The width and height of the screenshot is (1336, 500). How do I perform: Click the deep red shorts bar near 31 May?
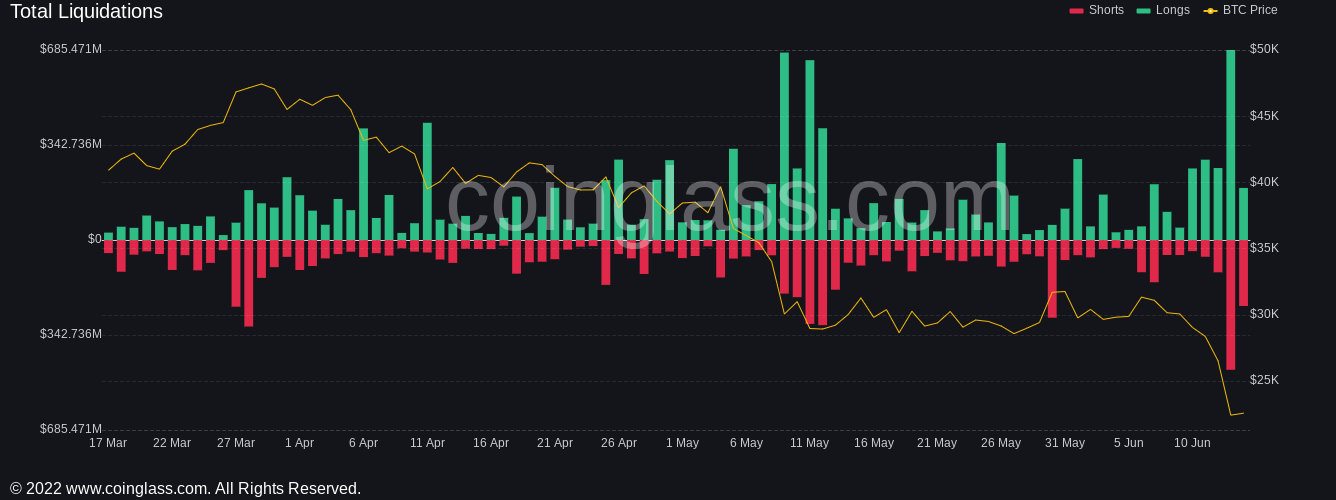1052,279
